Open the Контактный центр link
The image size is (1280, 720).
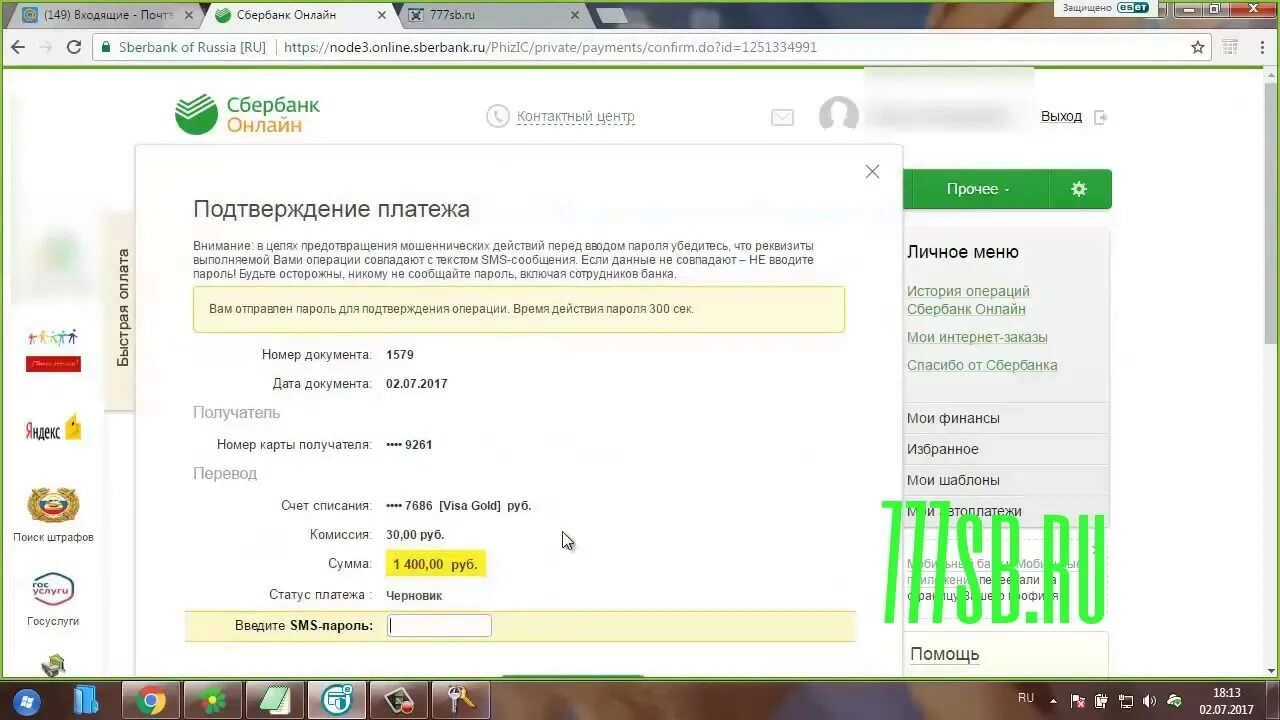[575, 116]
